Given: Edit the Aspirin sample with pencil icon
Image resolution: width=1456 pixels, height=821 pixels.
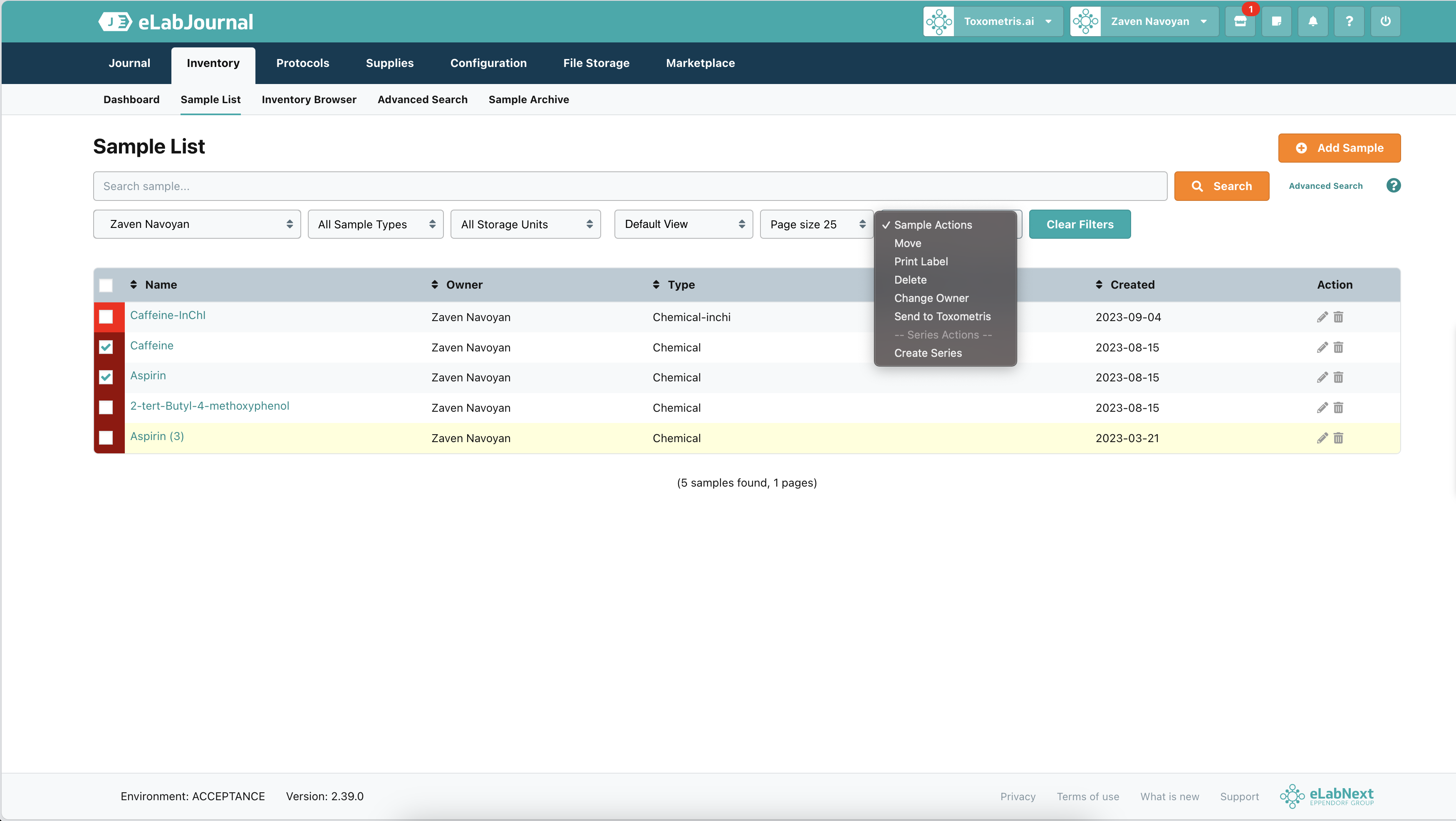Looking at the screenshot, I should coord(1322,378).
